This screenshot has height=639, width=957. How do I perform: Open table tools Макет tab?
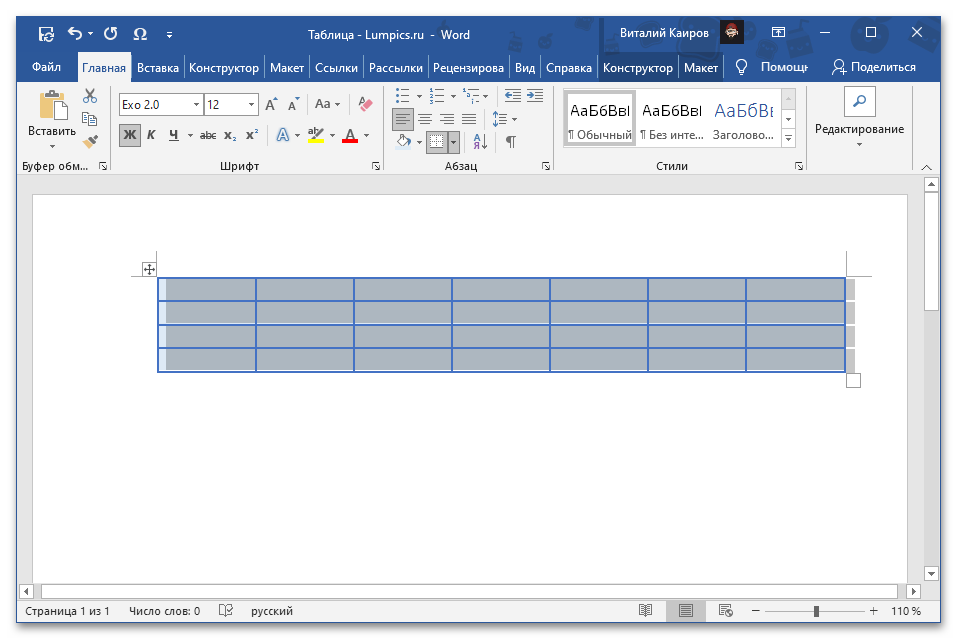701,68
